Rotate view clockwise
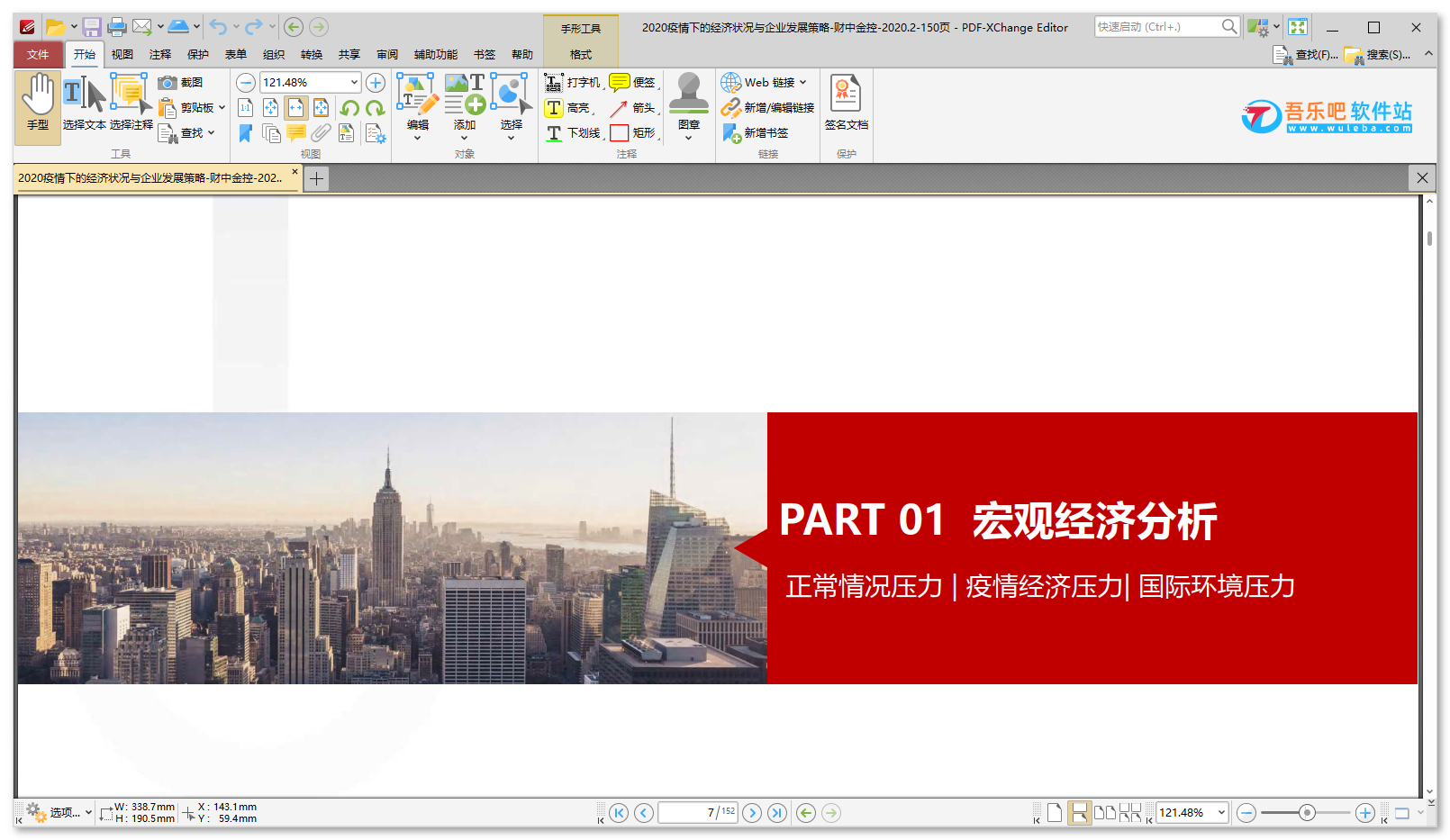The height and width of the screenshot is (840, 1450). point(376,108)
